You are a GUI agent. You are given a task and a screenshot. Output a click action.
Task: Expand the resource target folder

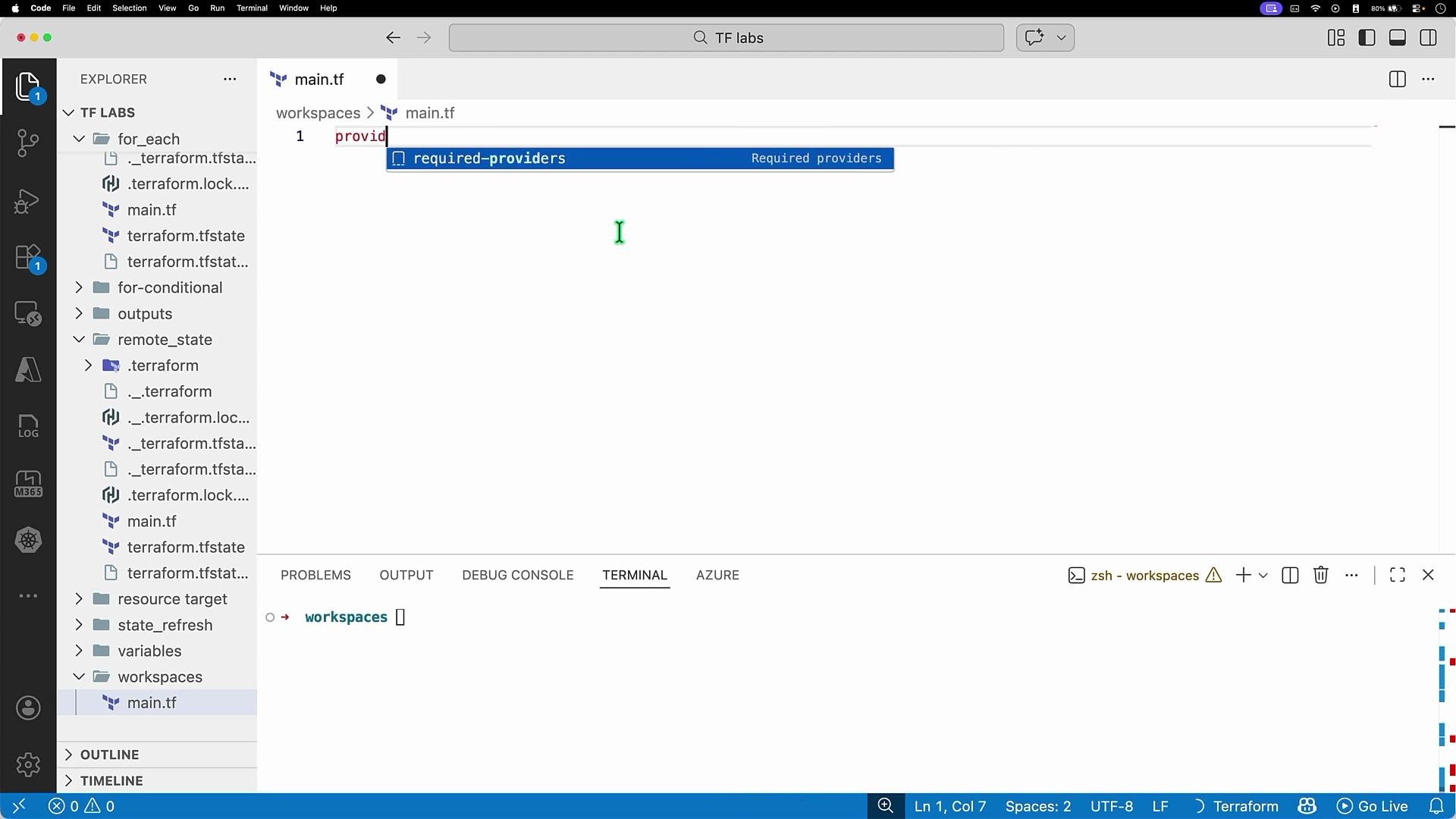[x=79, y=599]
